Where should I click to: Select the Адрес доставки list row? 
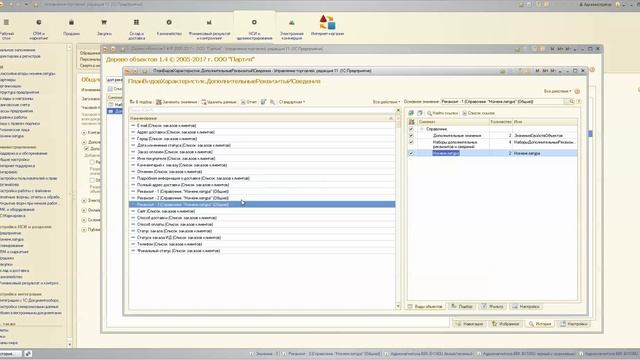click(262, 132)
